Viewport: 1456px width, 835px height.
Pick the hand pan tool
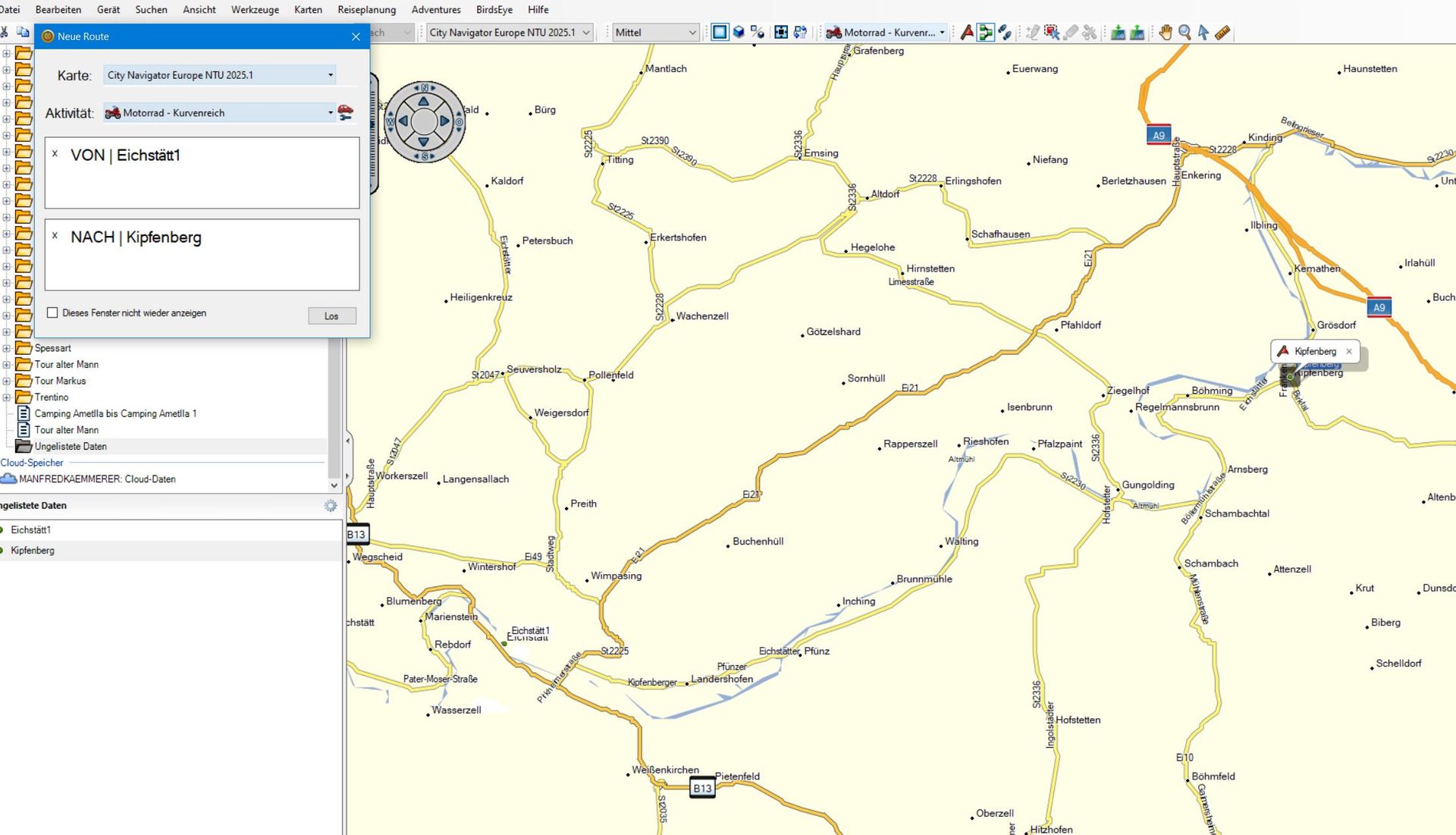tap(1166, 33)
